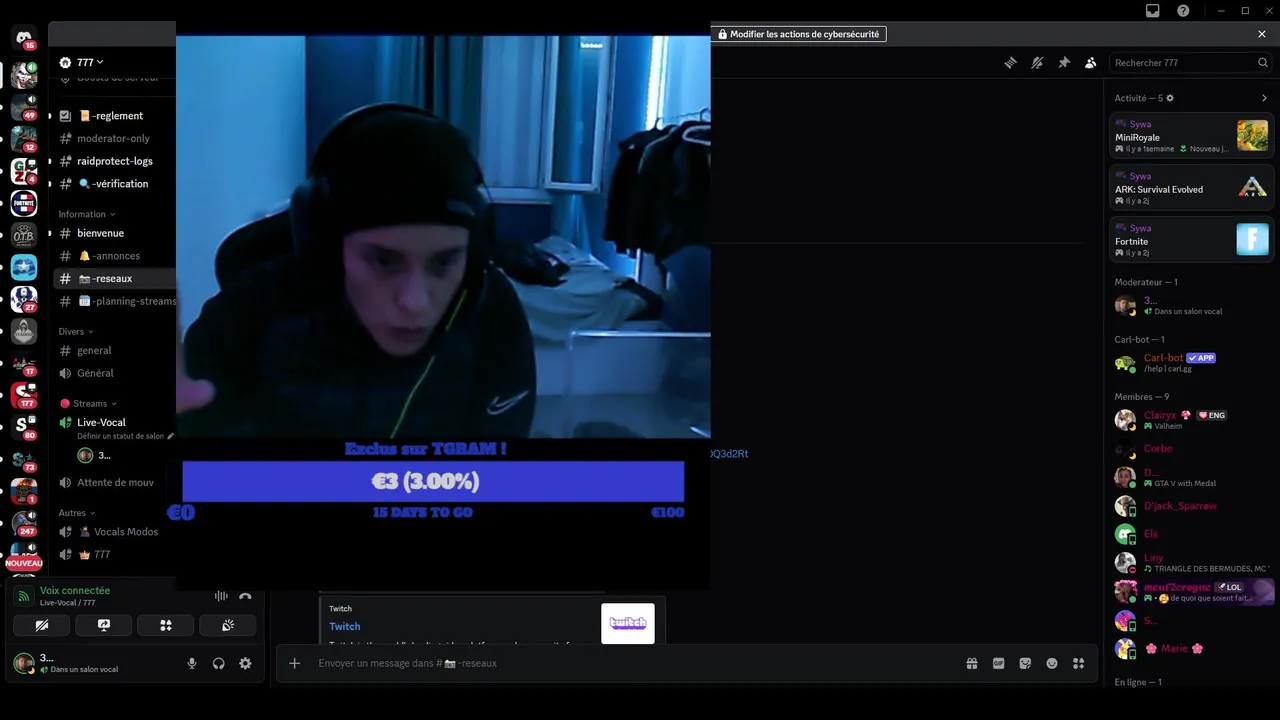Click Modifier les actions de cybersécurité
This screenshot has height=720, width=1280.
tap(798, 34)
